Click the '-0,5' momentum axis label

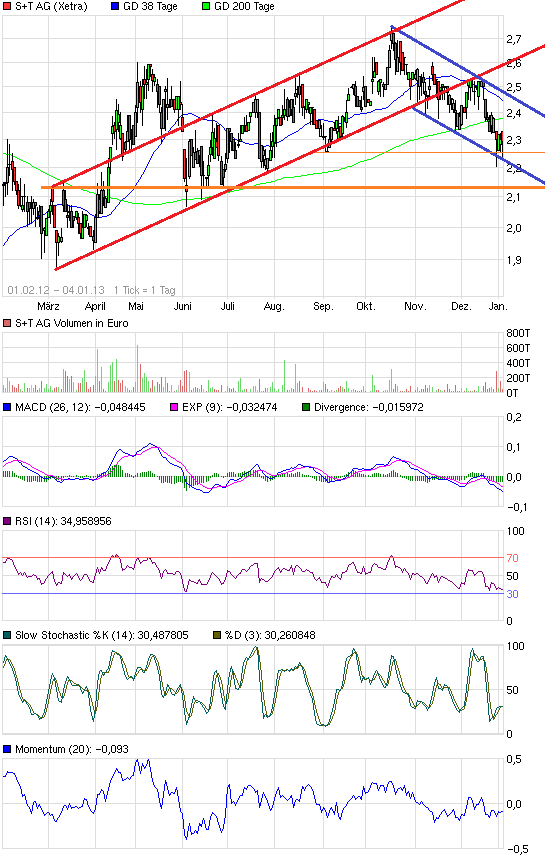[x=518, y=849]
